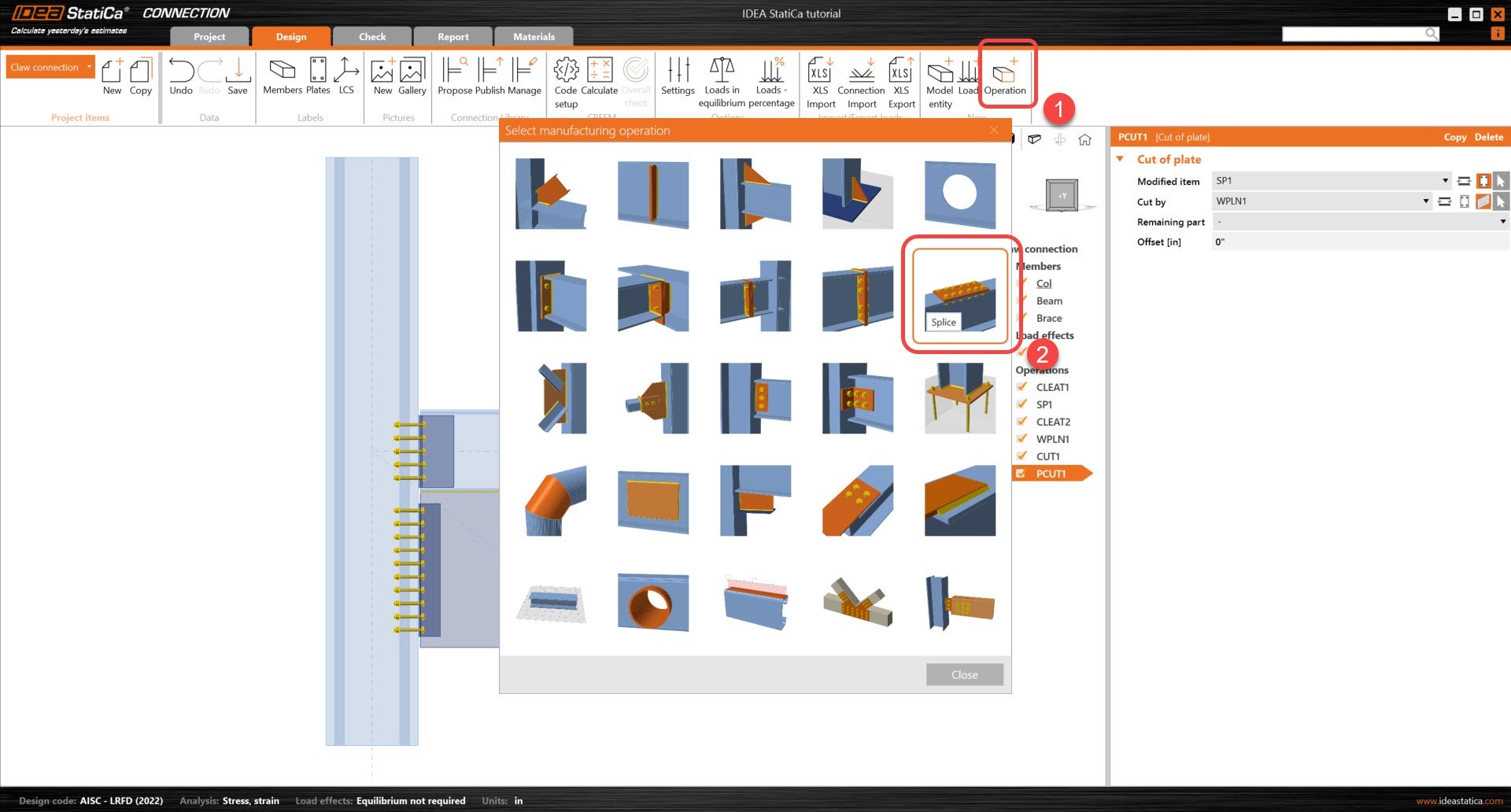Click the Operation icon in the ribbon
The height and width of the screenshot is (812, 1511).
click(1004, 76)
